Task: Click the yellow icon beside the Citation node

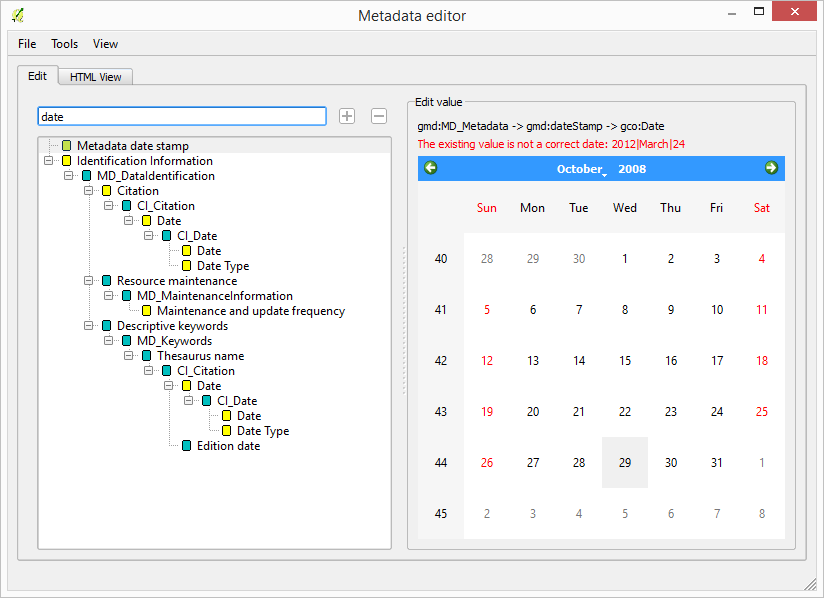Action: point(107,190)
